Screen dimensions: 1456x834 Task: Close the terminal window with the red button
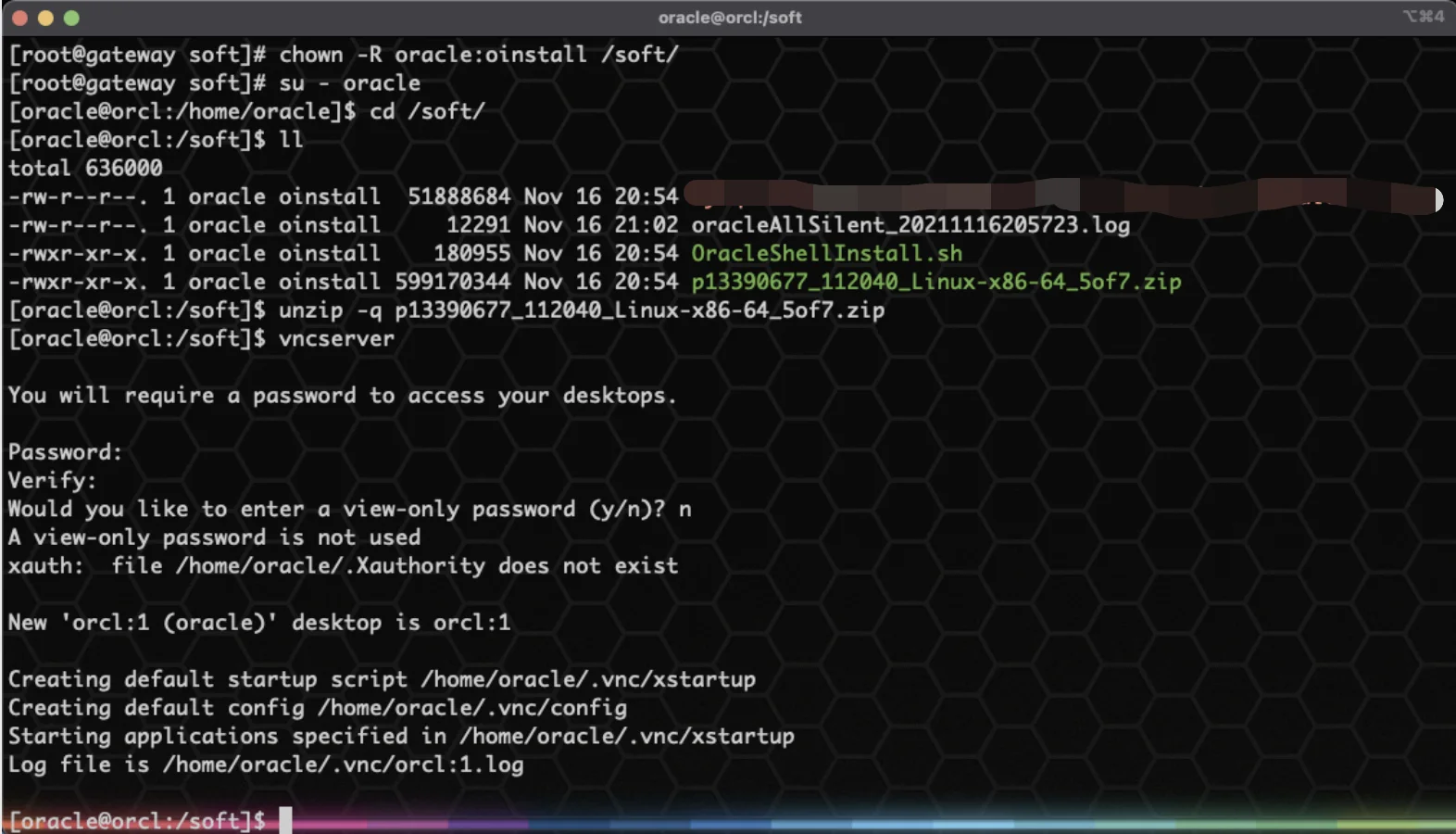coord(19,18)
